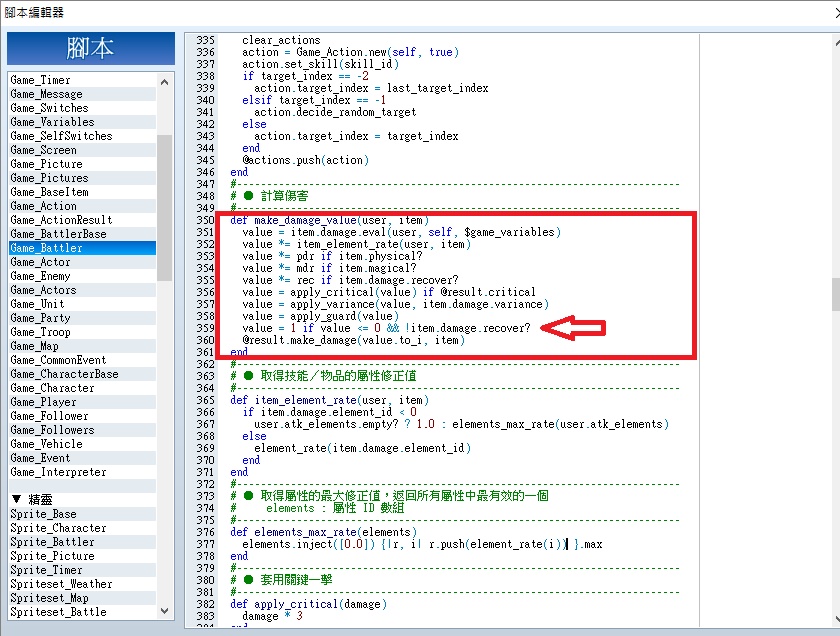Select the Game_Interpreter script
The image size is (840, 636).
click(82, 472)
